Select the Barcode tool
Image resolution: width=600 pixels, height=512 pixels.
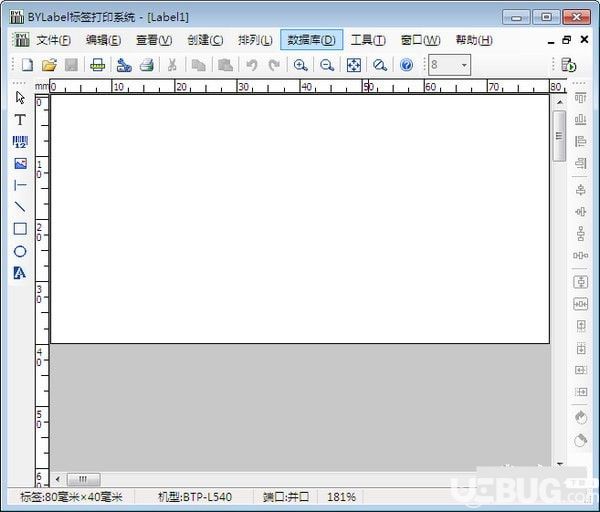click(x=20, y=142)
